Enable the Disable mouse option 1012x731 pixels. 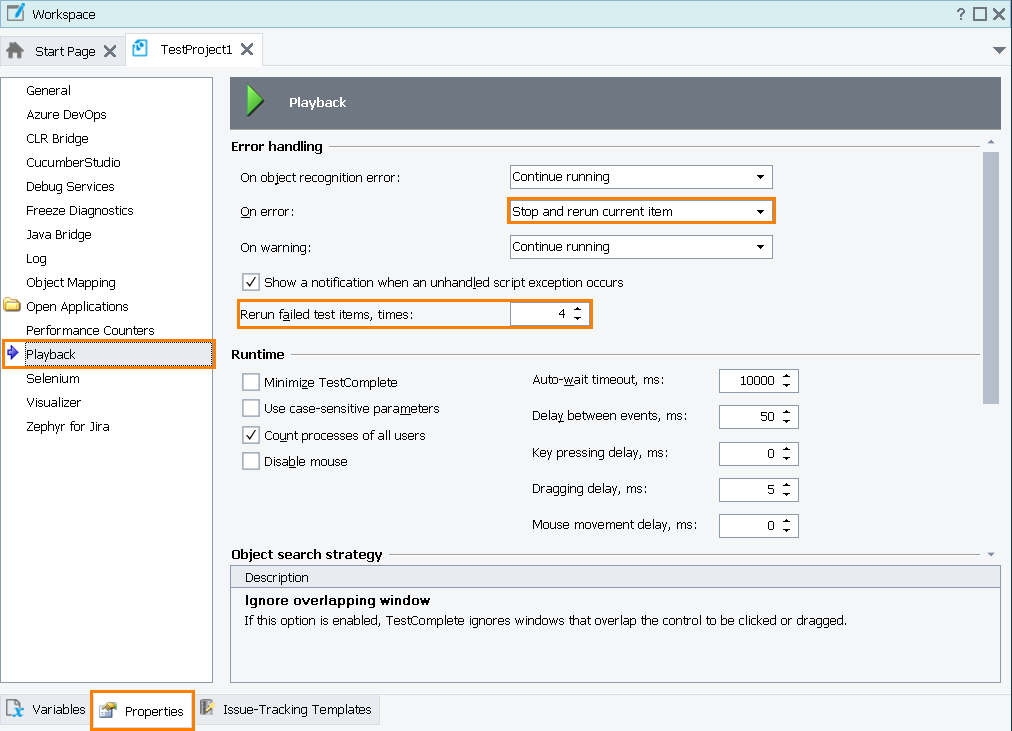(251, 462)
